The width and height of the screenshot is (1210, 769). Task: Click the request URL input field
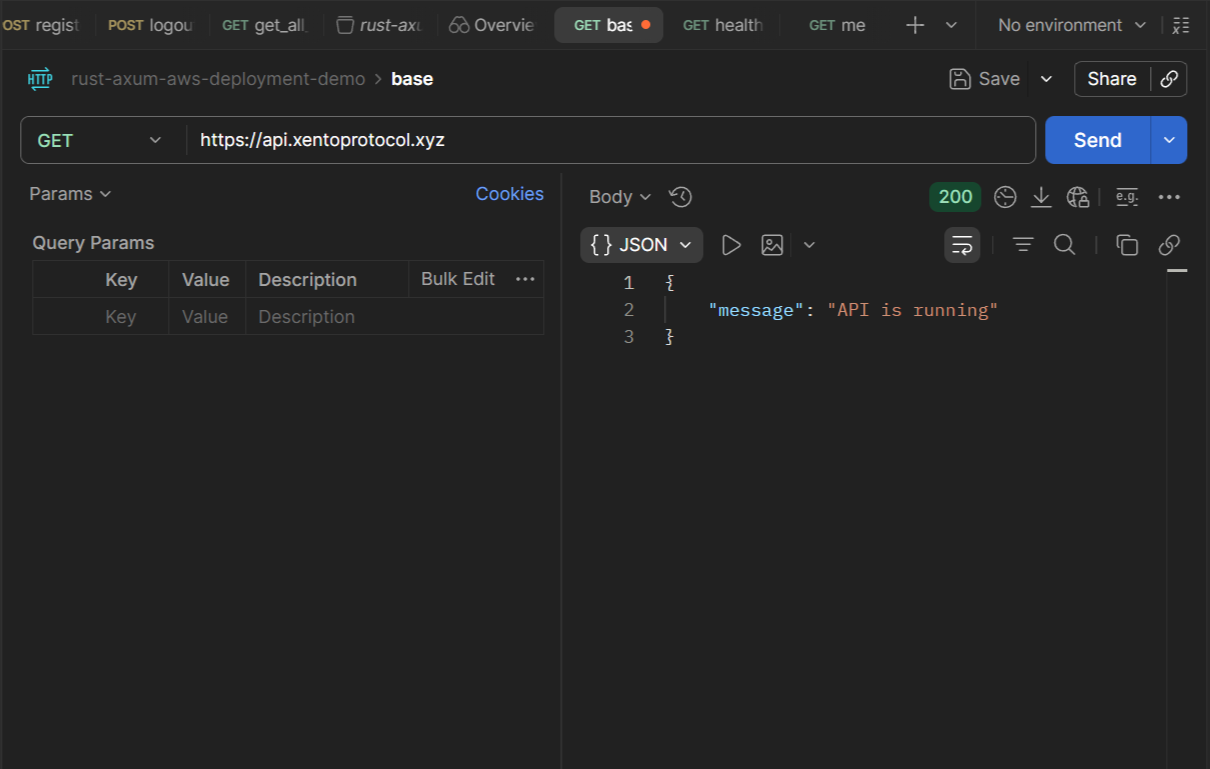point(610,141)
